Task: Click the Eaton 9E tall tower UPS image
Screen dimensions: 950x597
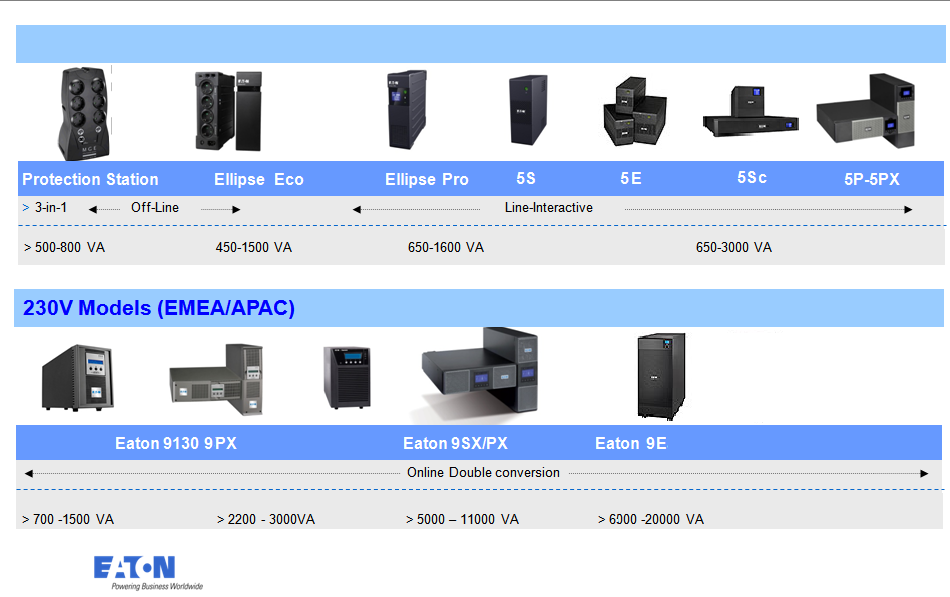Action: (661, 376)
